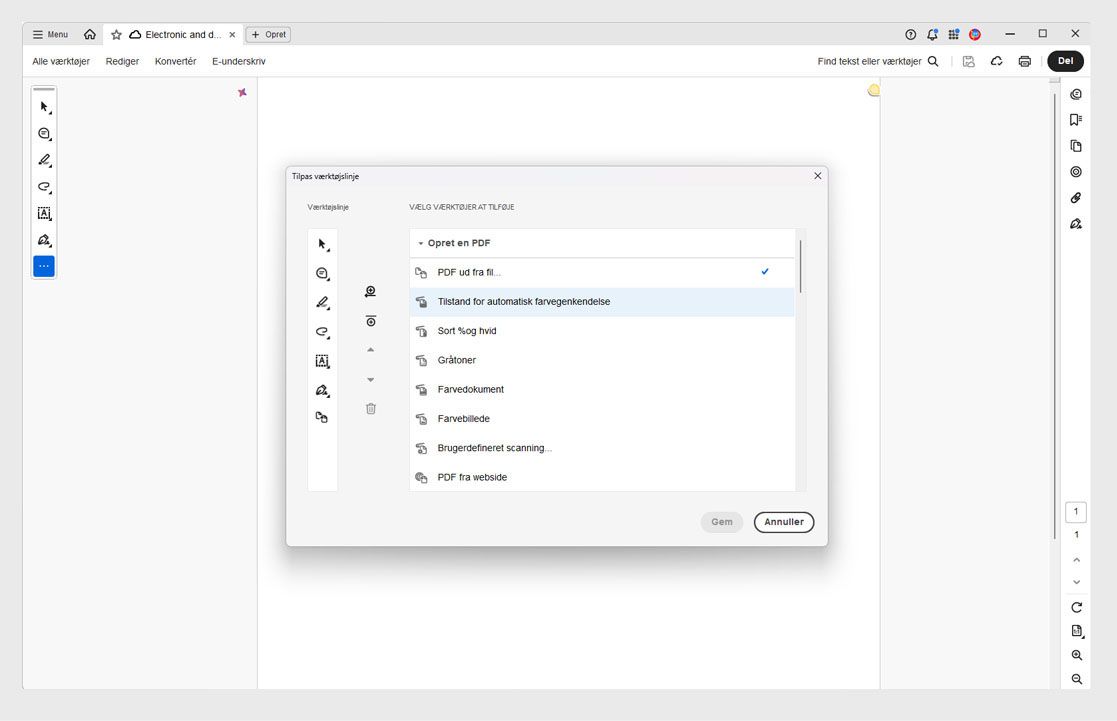
Task: Click the page number box on right rail
Action: point(1076,512)
